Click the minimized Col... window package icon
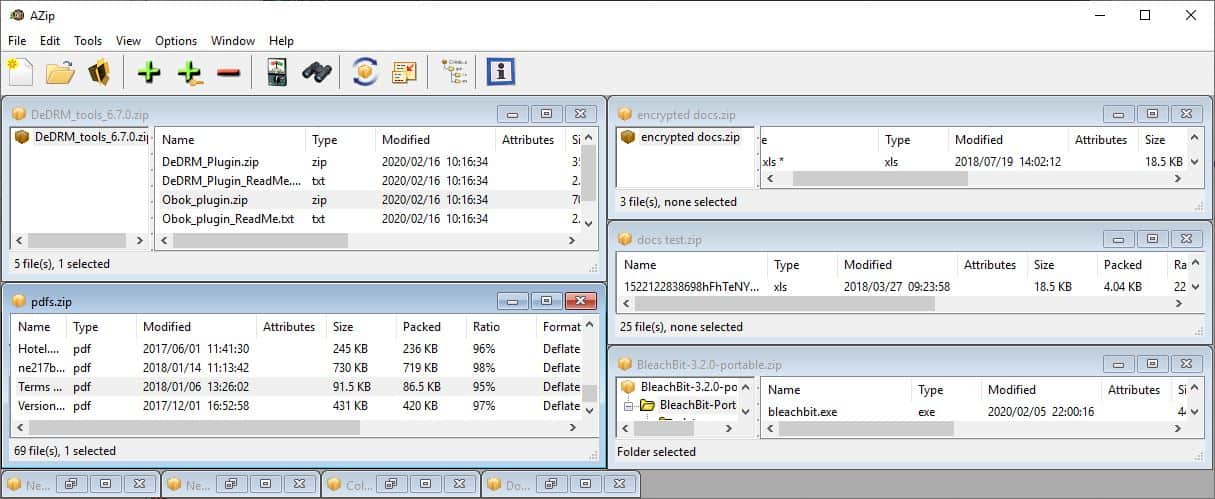The height and width of the screenshot is (499, 1215). pyautogui.click(x=334, y=484)
